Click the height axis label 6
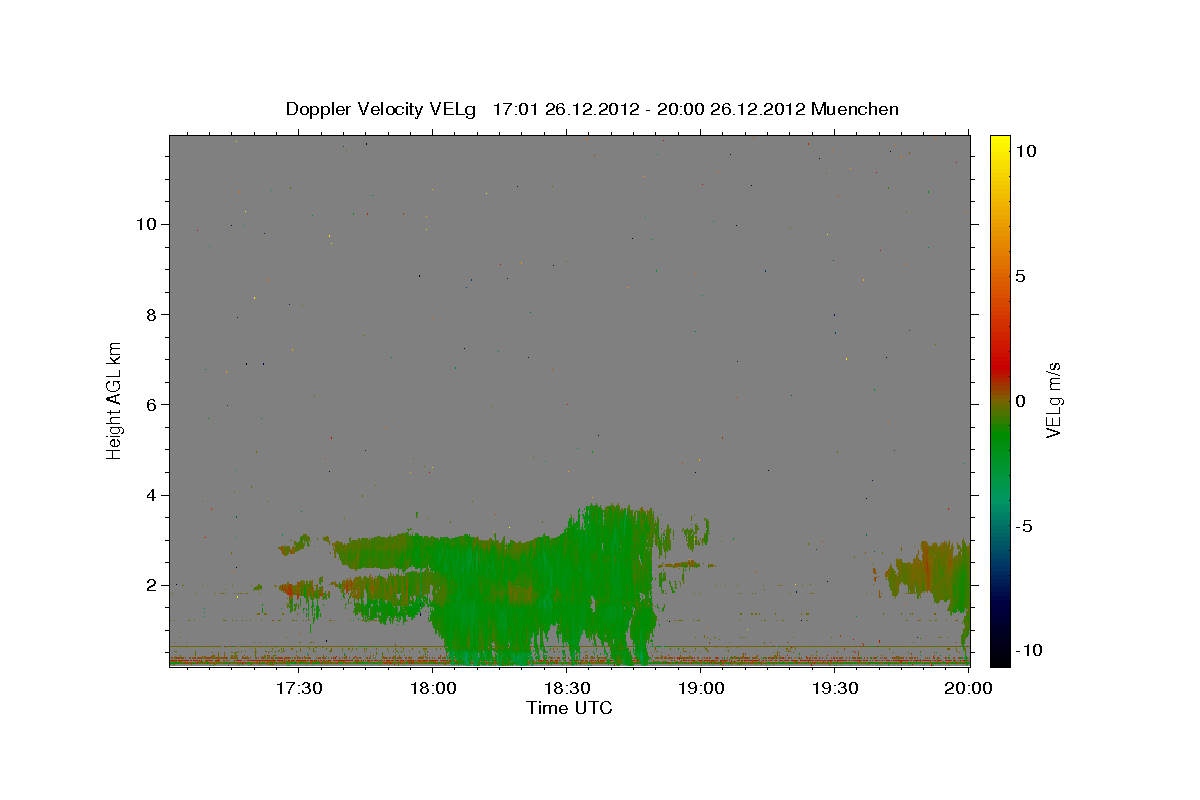This screenshot has width=1200, height=800. [x=150, y=404]
